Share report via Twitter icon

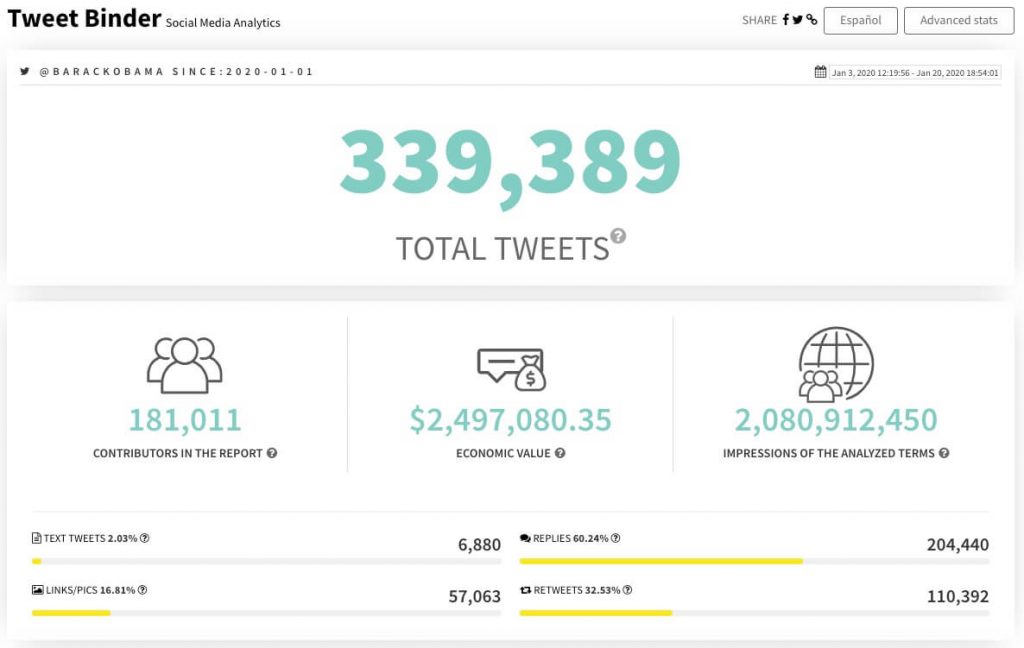click(798, 20)
